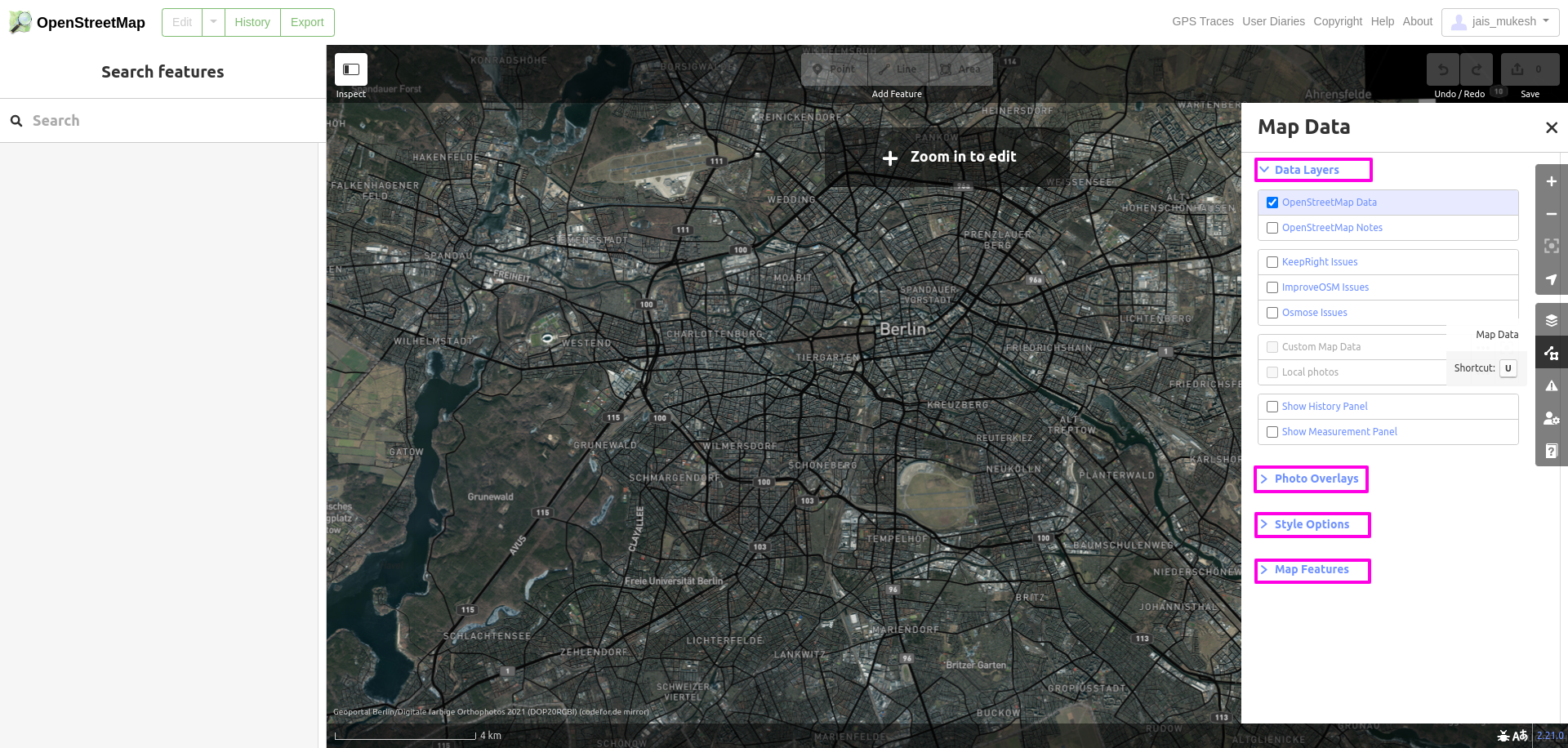The image size is (1568, 748).
Task: Open the About page
Action: 1417,21
